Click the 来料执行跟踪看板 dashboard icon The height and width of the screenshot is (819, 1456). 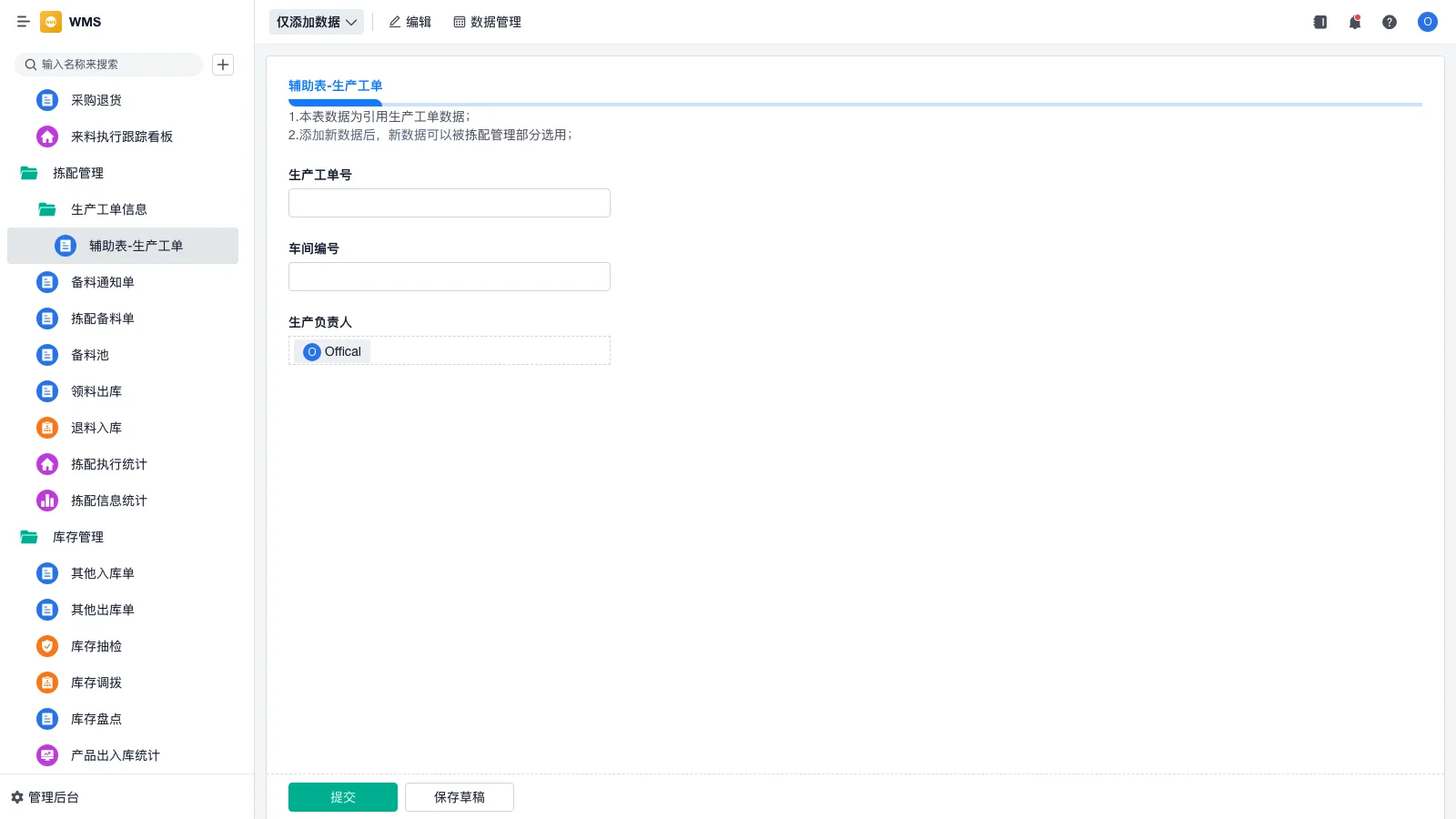47,136
